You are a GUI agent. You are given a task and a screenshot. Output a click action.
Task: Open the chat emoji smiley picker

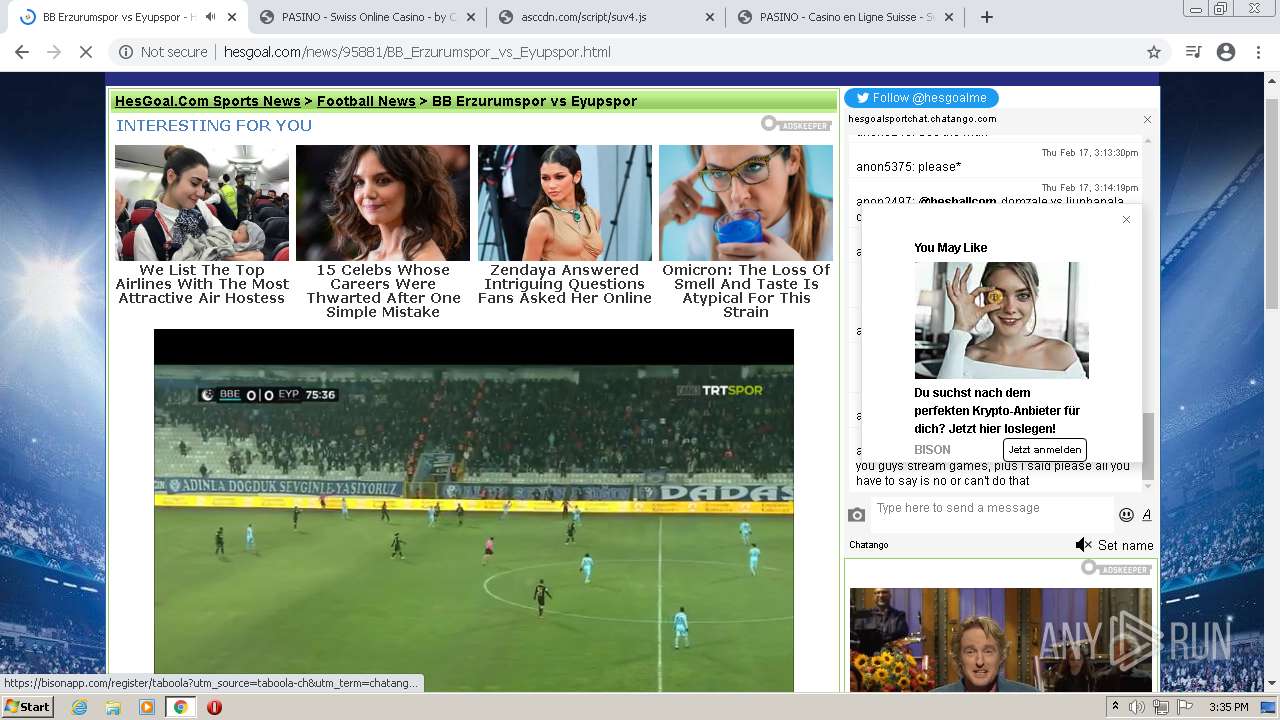coord(1126,515)
